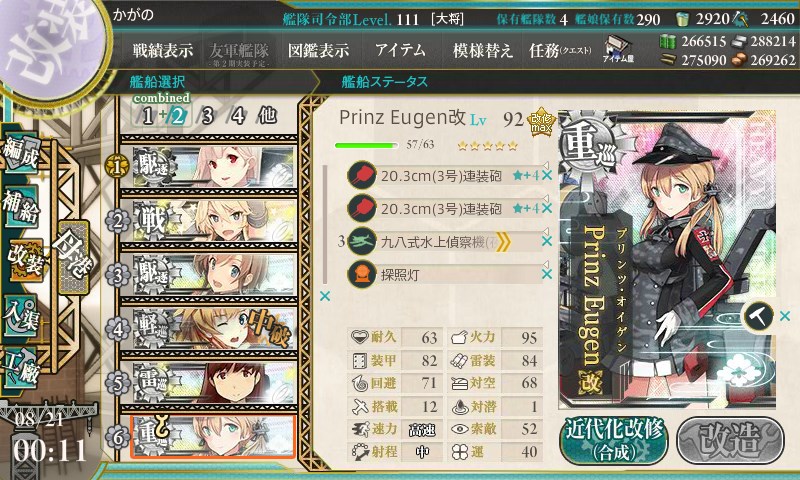Clear all equipment using the left X
Image resolution: width=800 pixels, height=480 pixels.
pyautogui.click(x=324, y=296)
